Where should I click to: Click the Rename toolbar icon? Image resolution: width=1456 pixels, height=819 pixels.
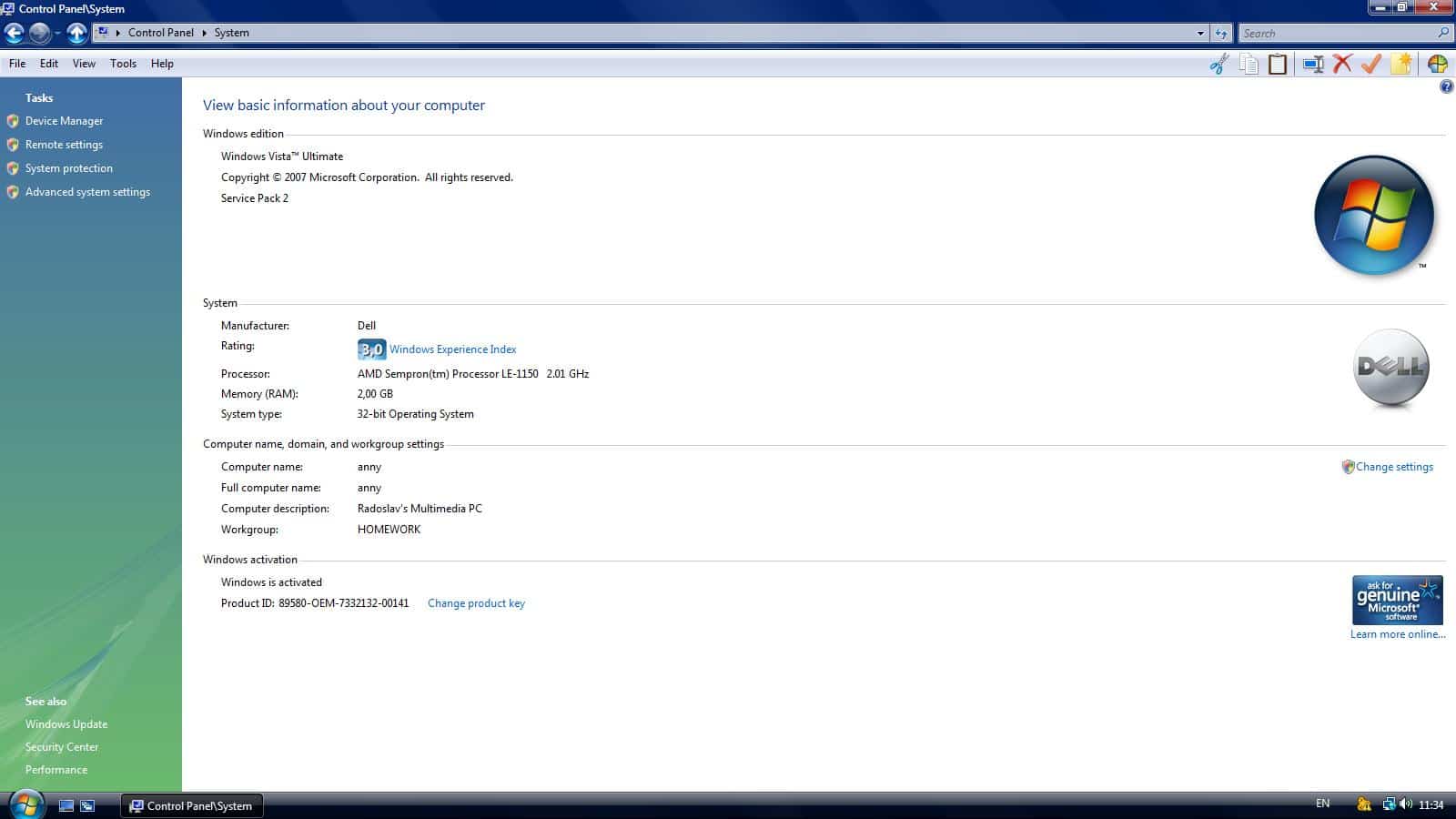tap(1312, 64)
